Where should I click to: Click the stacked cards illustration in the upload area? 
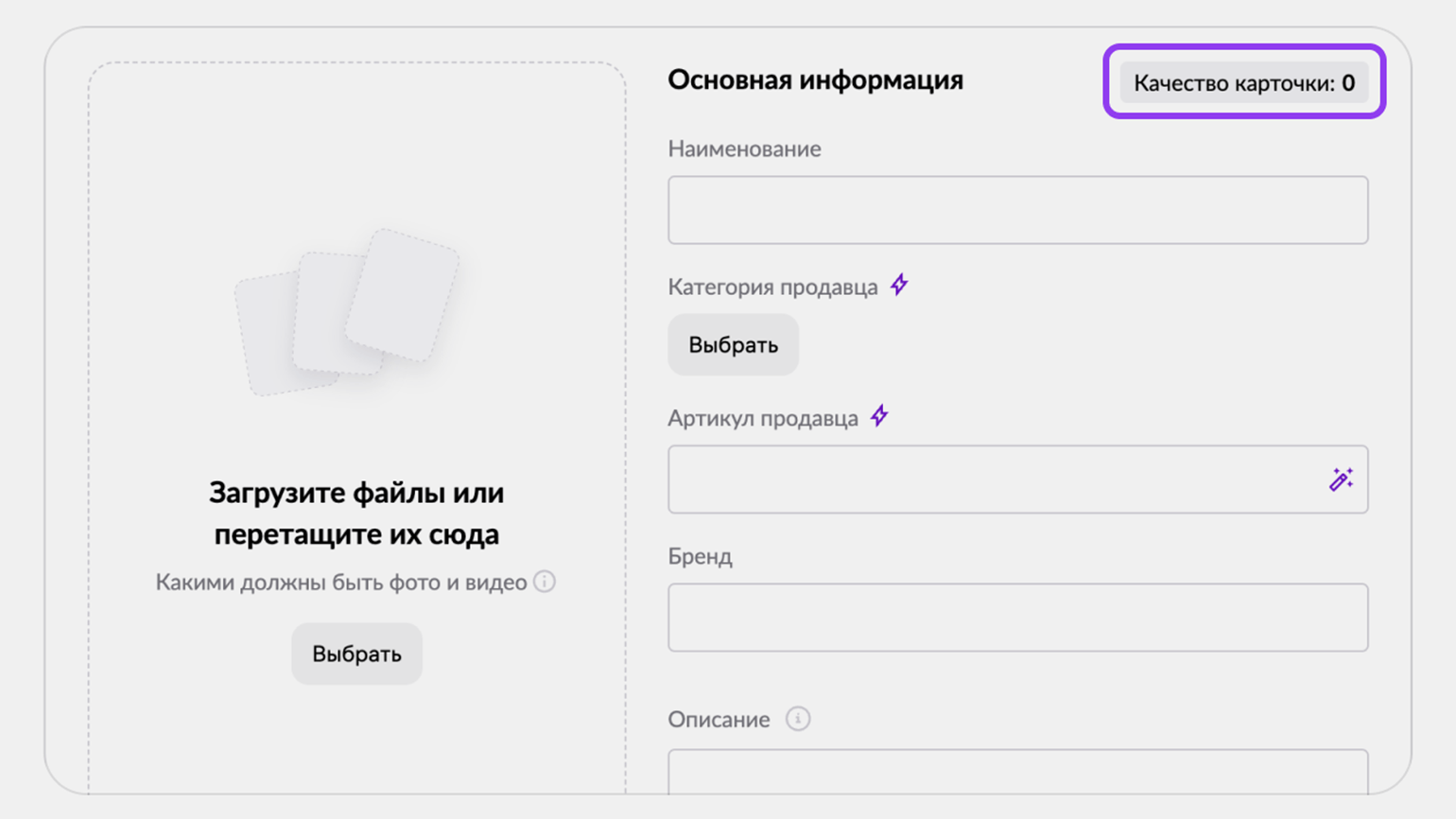click(x=347, y=312)
